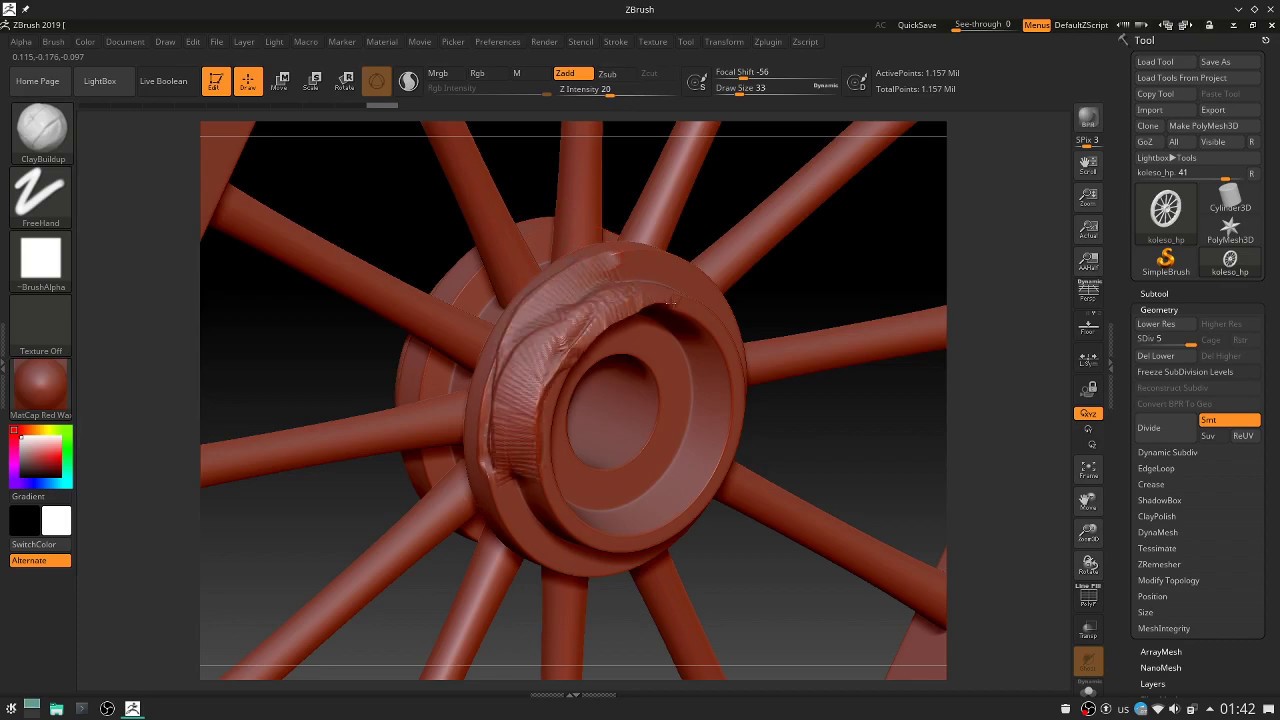Open the Preferences menu
Screen dimensions: 1280x720
pyautogui.click(x=498, y=42)
